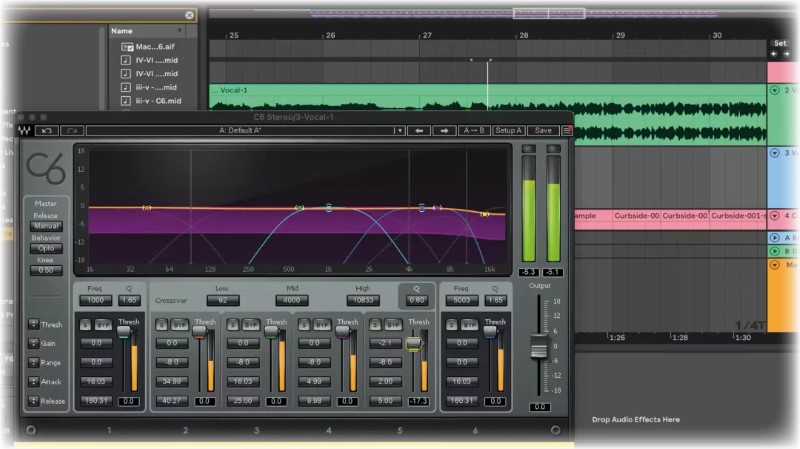Unfold the Master track with its orange header triangle
The image size is (800, 449).
774,265
